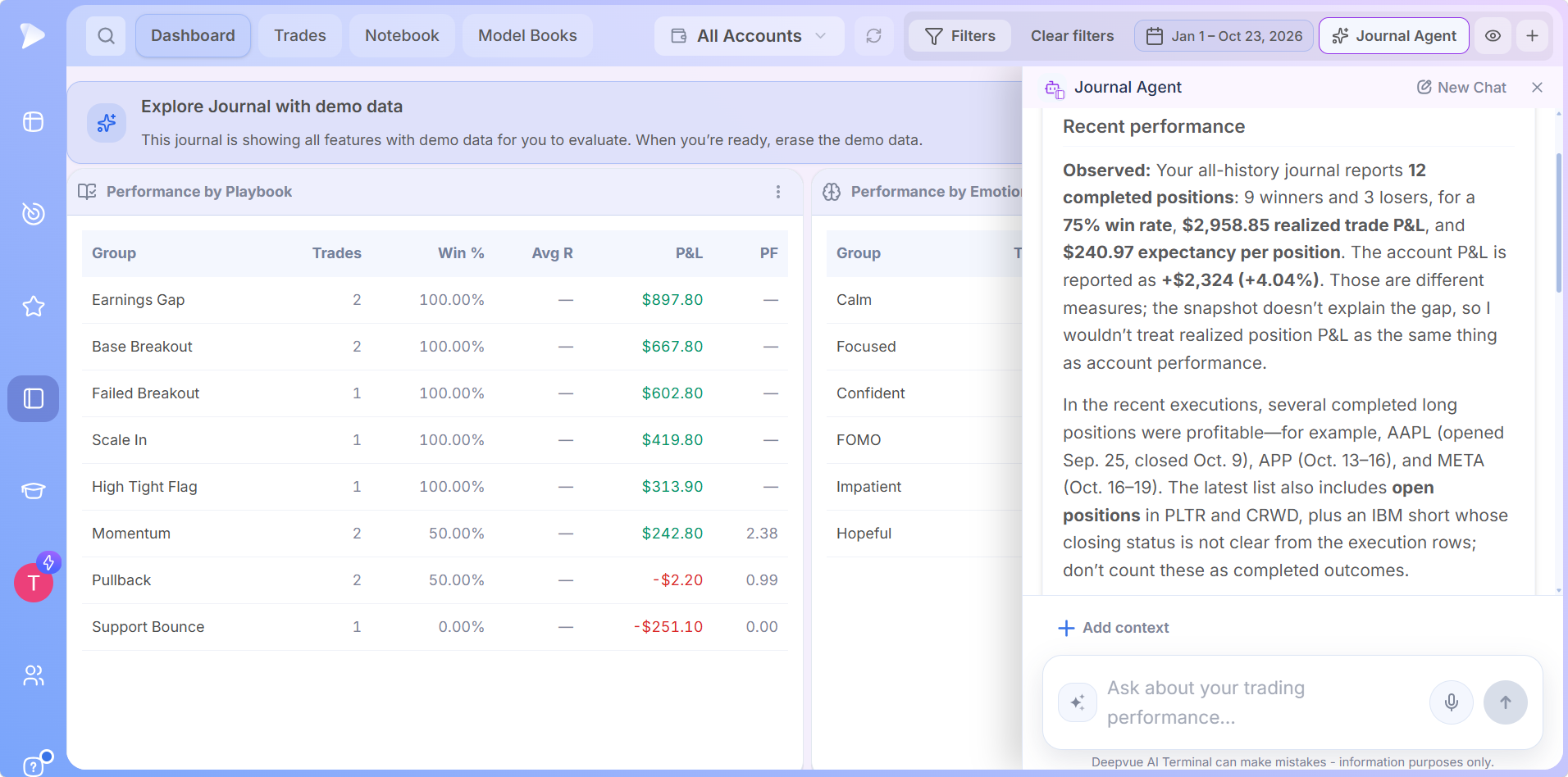The width and height of the screenshot is (1568, 777).
Task: Switch to the Trades tab
Action: coord(300,36)
